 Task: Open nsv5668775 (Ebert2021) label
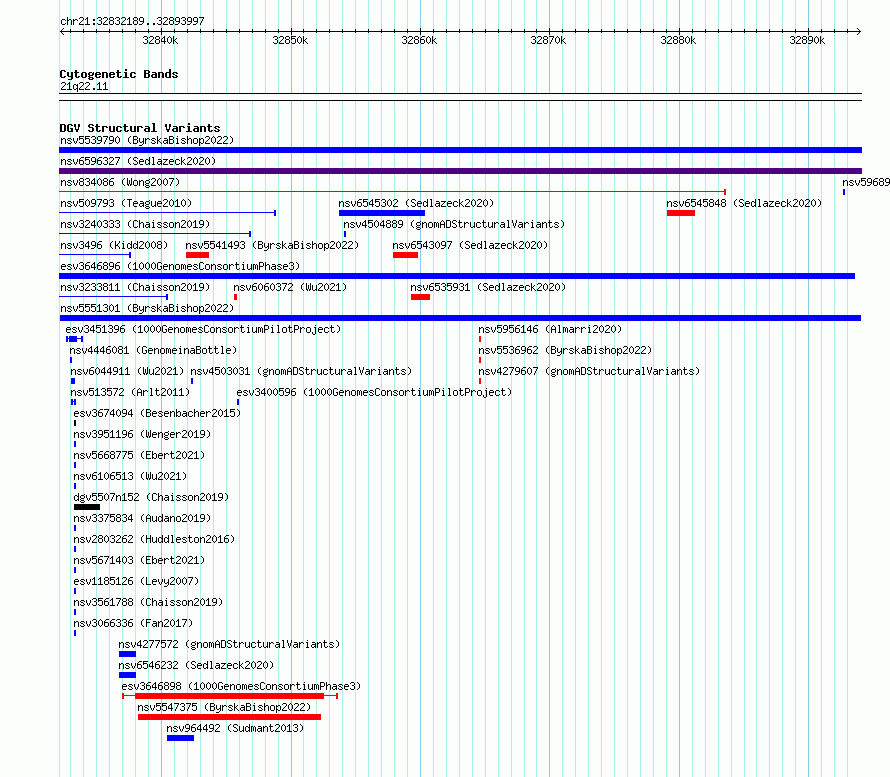pos(139,455)
